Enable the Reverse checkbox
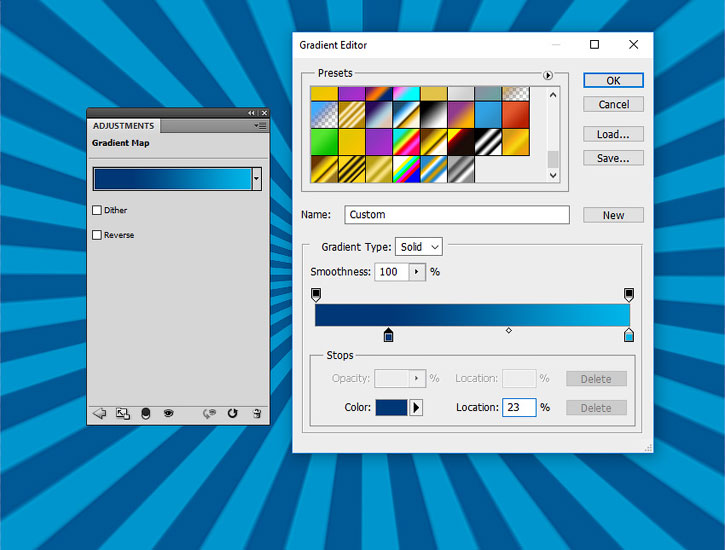This screenshot has width=725, height=550. click(97, 235)
